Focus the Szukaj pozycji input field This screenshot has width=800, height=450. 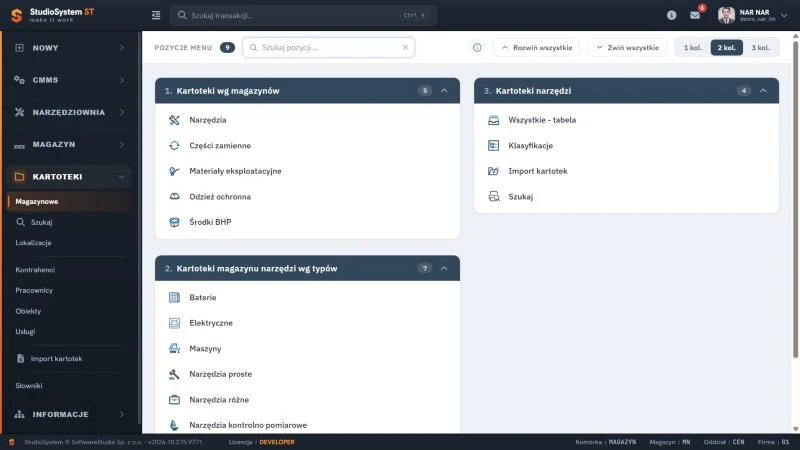(329, 47)
